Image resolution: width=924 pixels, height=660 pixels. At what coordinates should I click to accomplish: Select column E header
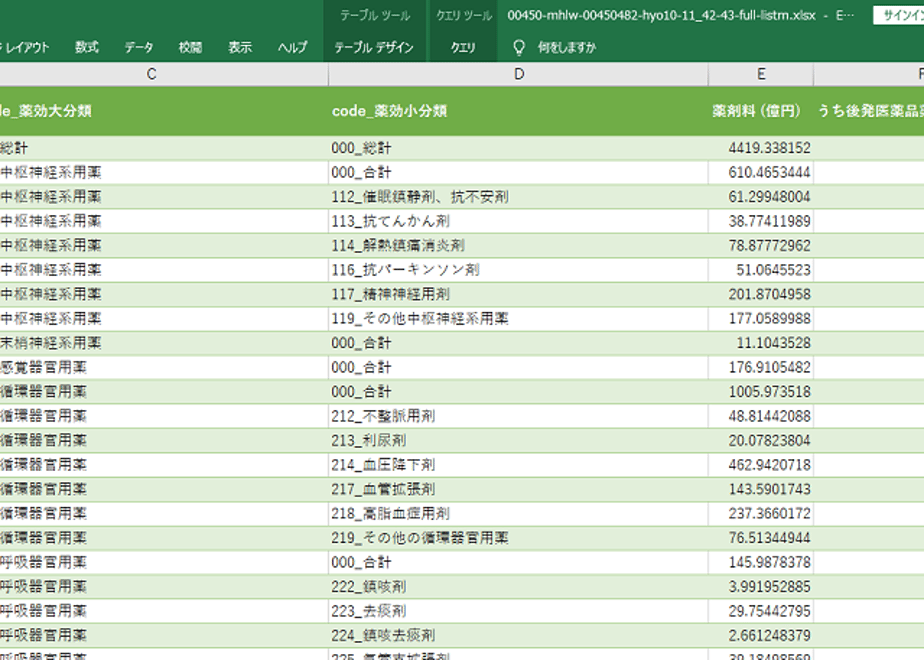pos(761,74)
